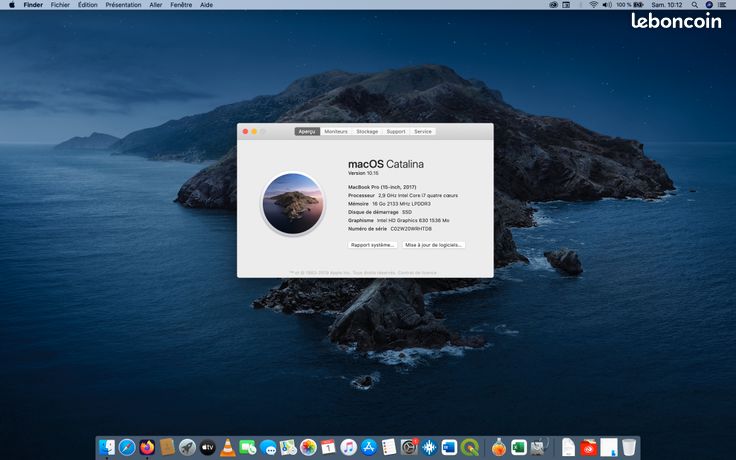This screenshot has width=736, height=460.
Task: Click the Rapport système button
Action: pyautogui.click(x=373, y=245)
